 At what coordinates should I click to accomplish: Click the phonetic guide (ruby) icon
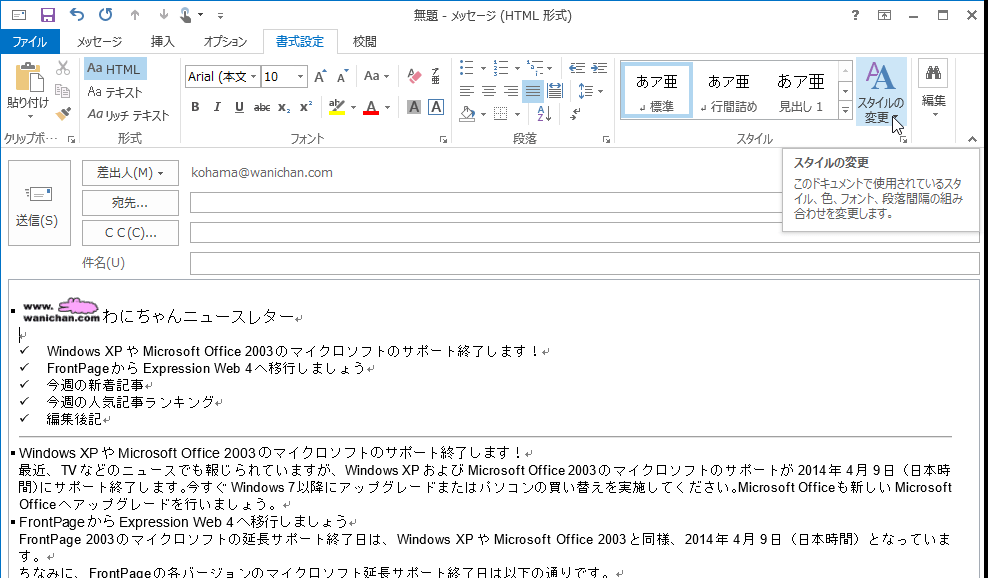(435, 76)
